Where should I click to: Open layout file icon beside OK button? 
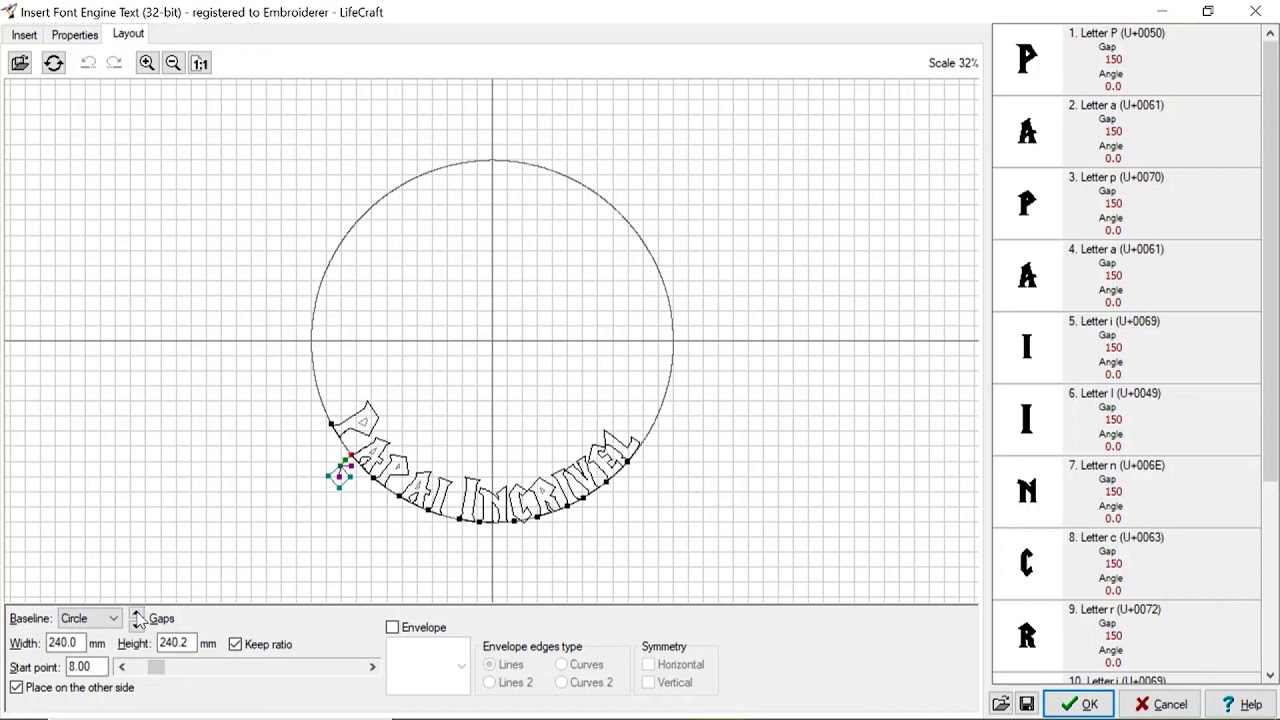point(1000,704)
